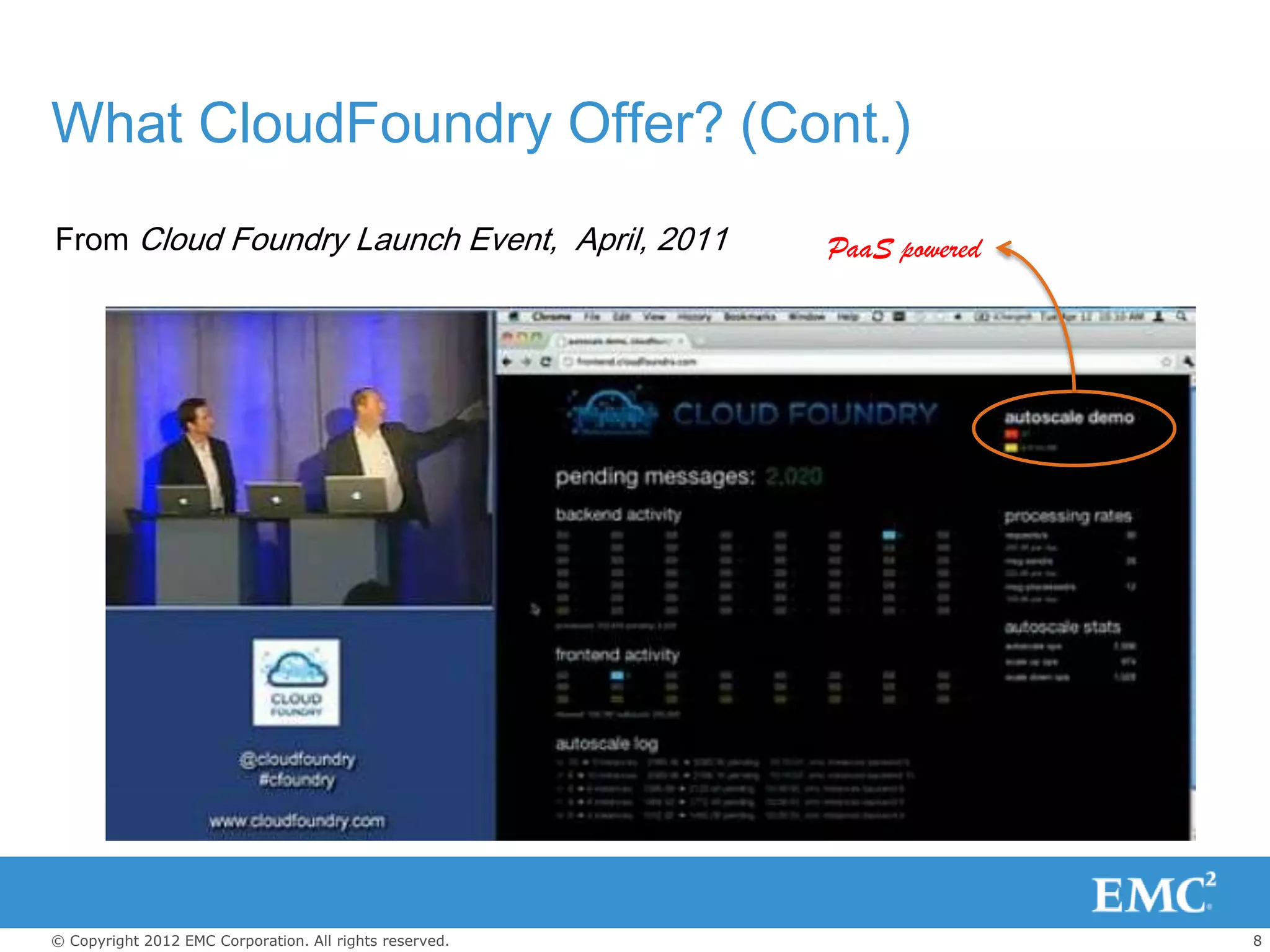
Task: Click the PaaS powered annotation text
Action: pos(904,249)
